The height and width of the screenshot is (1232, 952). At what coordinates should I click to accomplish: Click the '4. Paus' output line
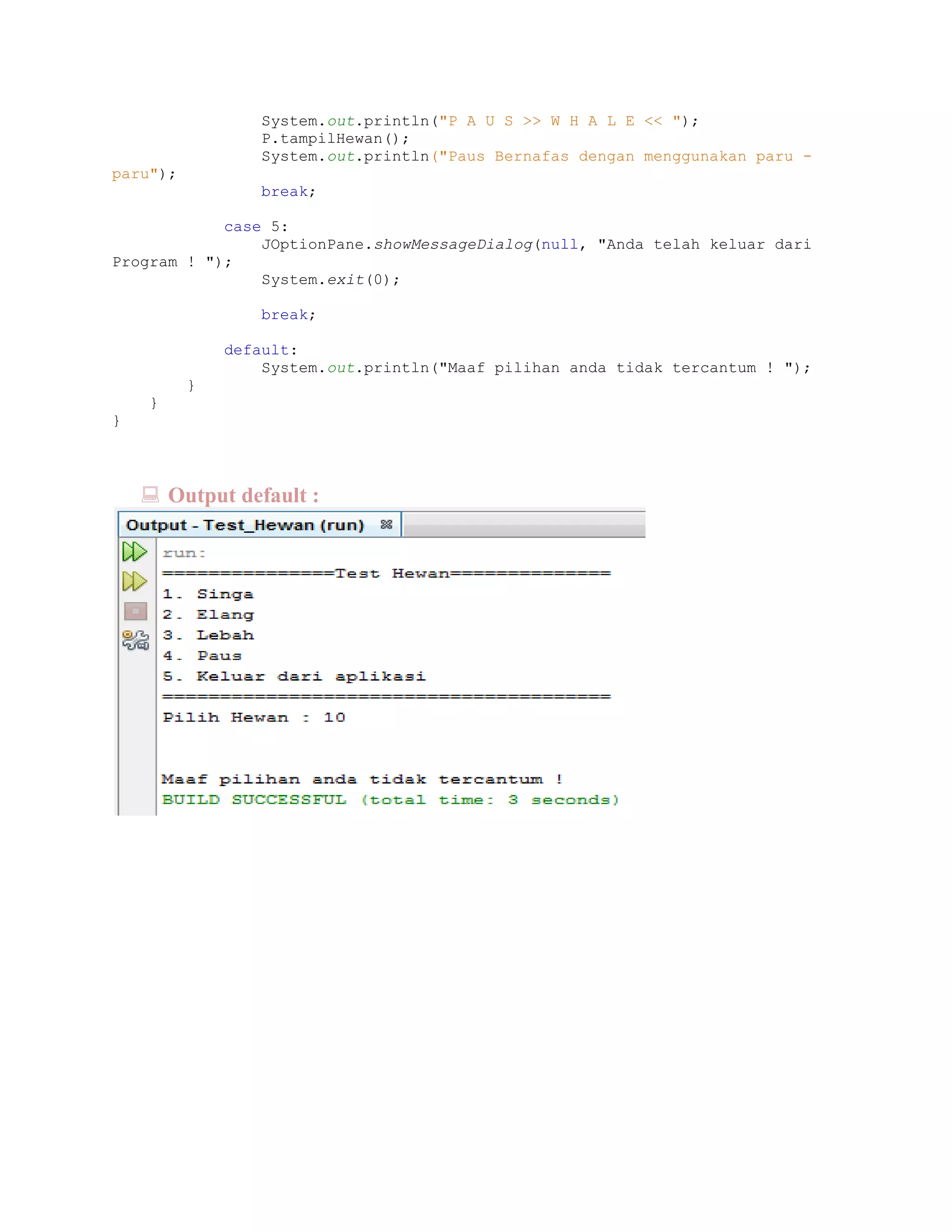click(x=203, y=656)
